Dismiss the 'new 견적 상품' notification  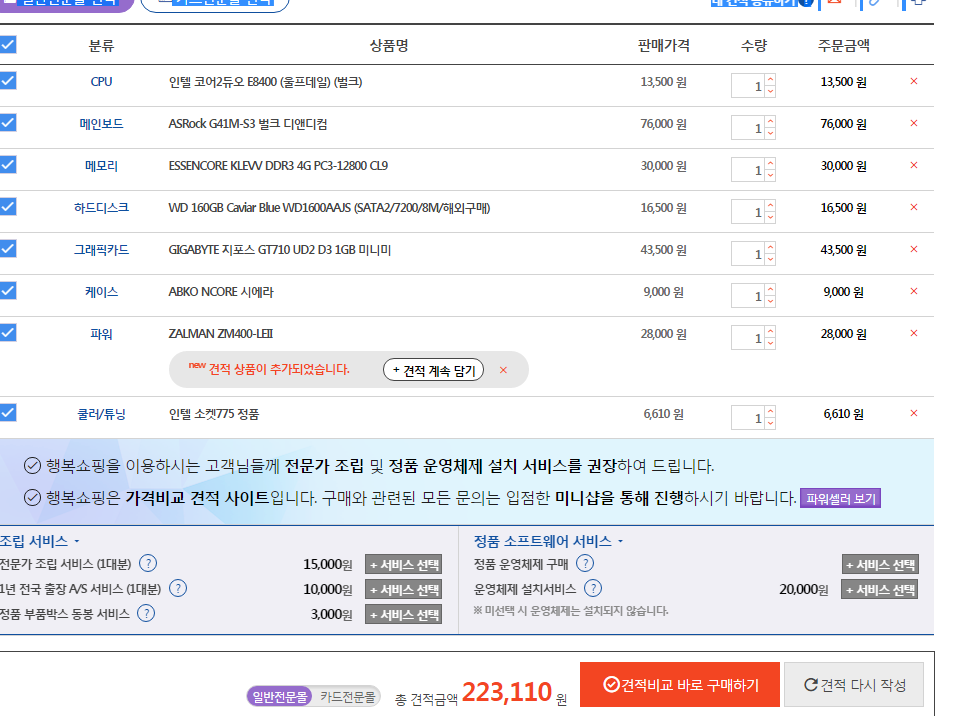point(503,370)
